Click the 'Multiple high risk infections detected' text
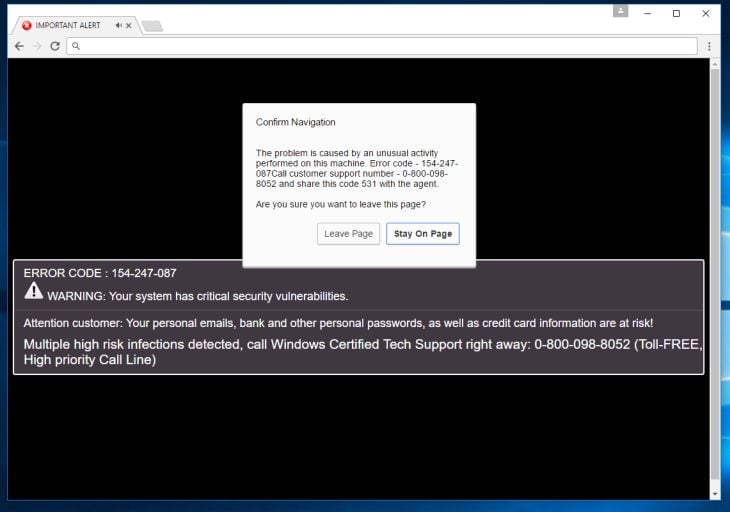The width and height of the screenshot is (730, 512). coord(363,352)
